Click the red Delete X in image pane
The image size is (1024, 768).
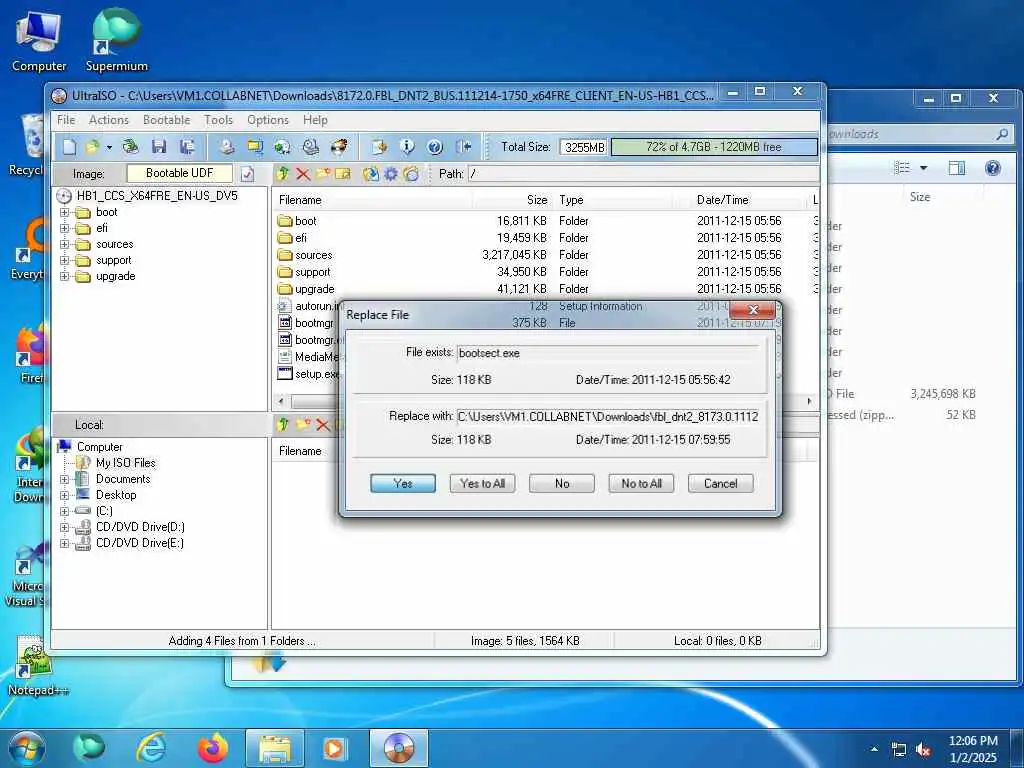pyautogui.click(x=303, y=174)
